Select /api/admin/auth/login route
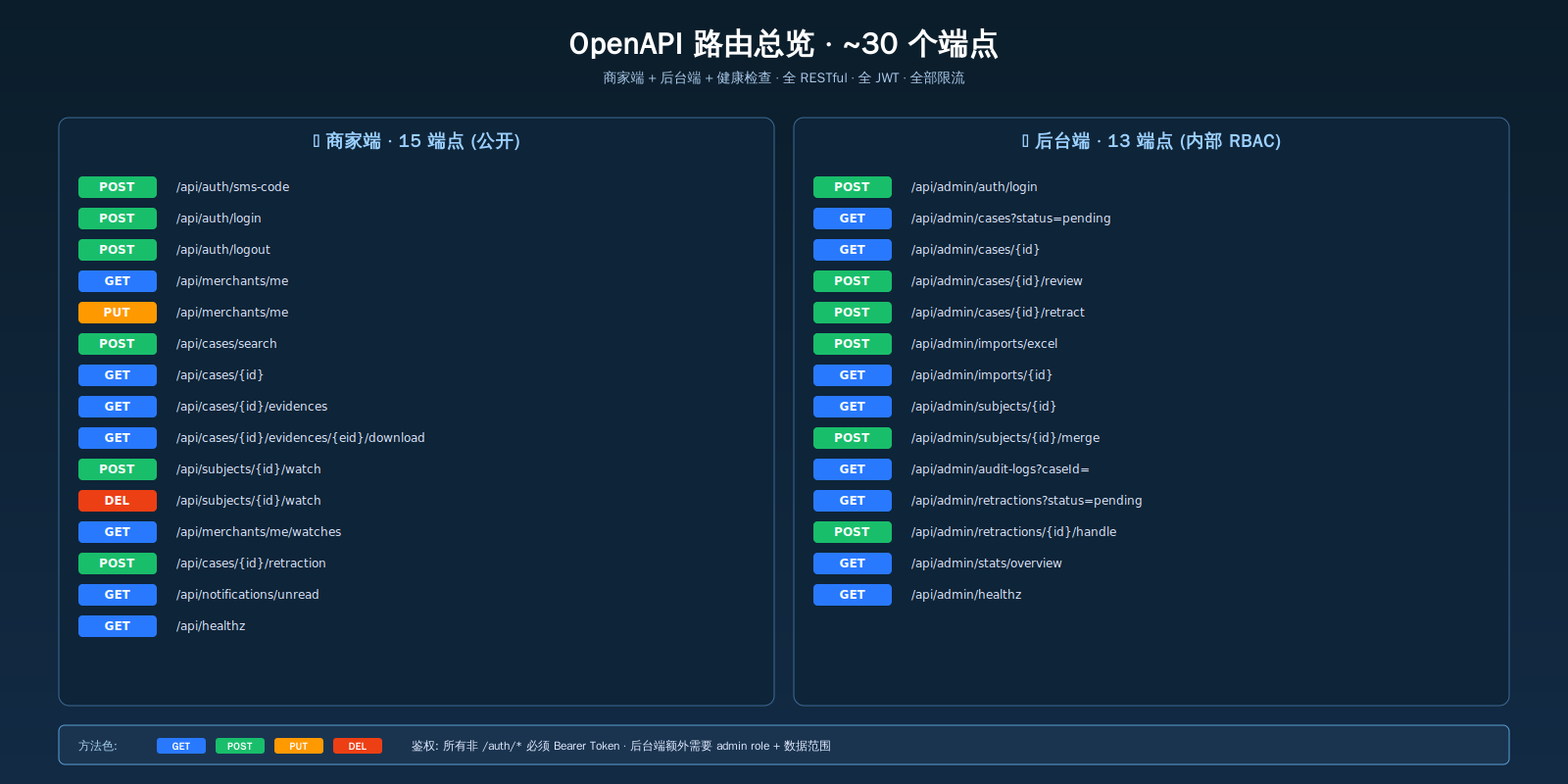 pyautogui.click(x=974, y=187)
